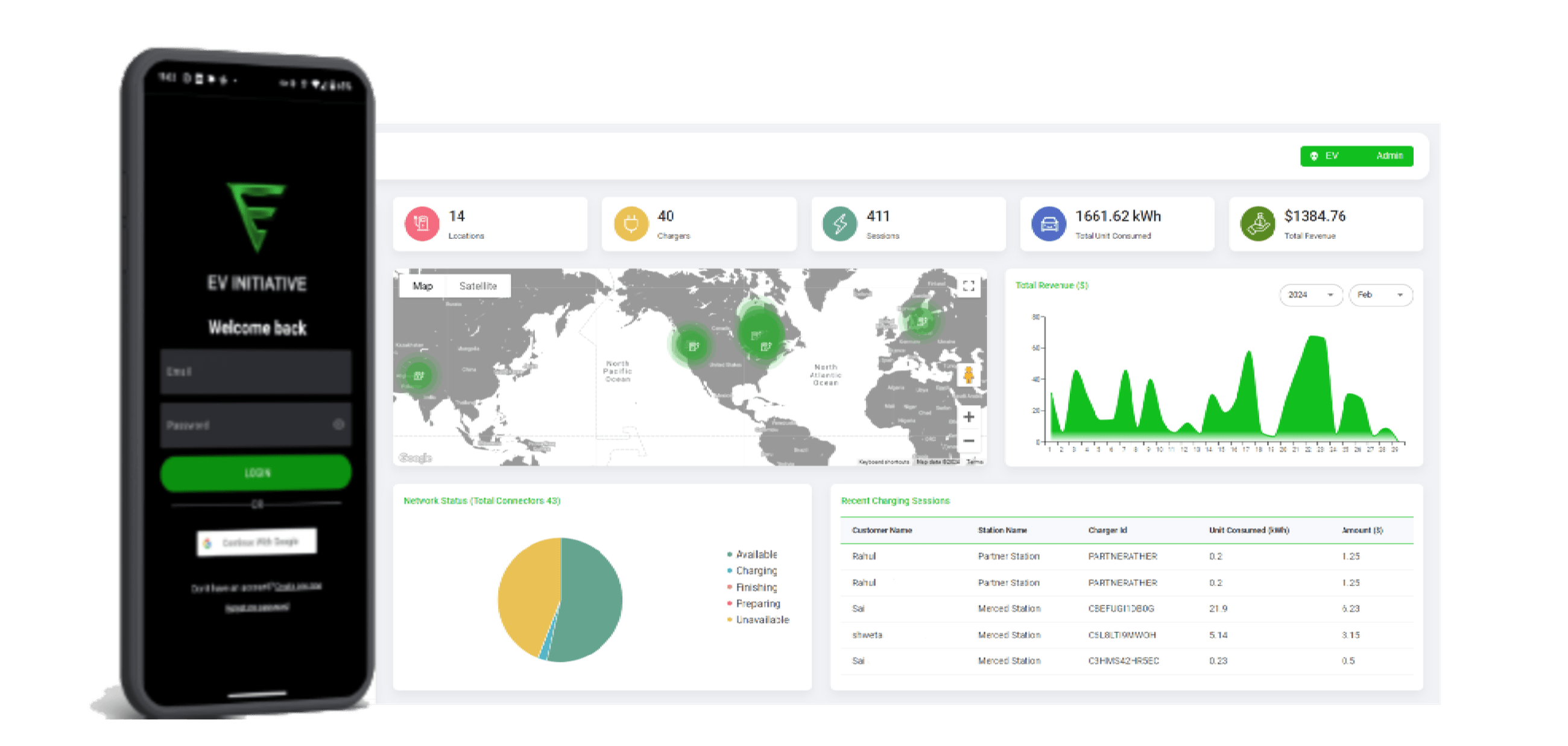Toggle fullscreen view on the map
The width and height of the screenshot is (1568, 746).
[x=969, y=286]
